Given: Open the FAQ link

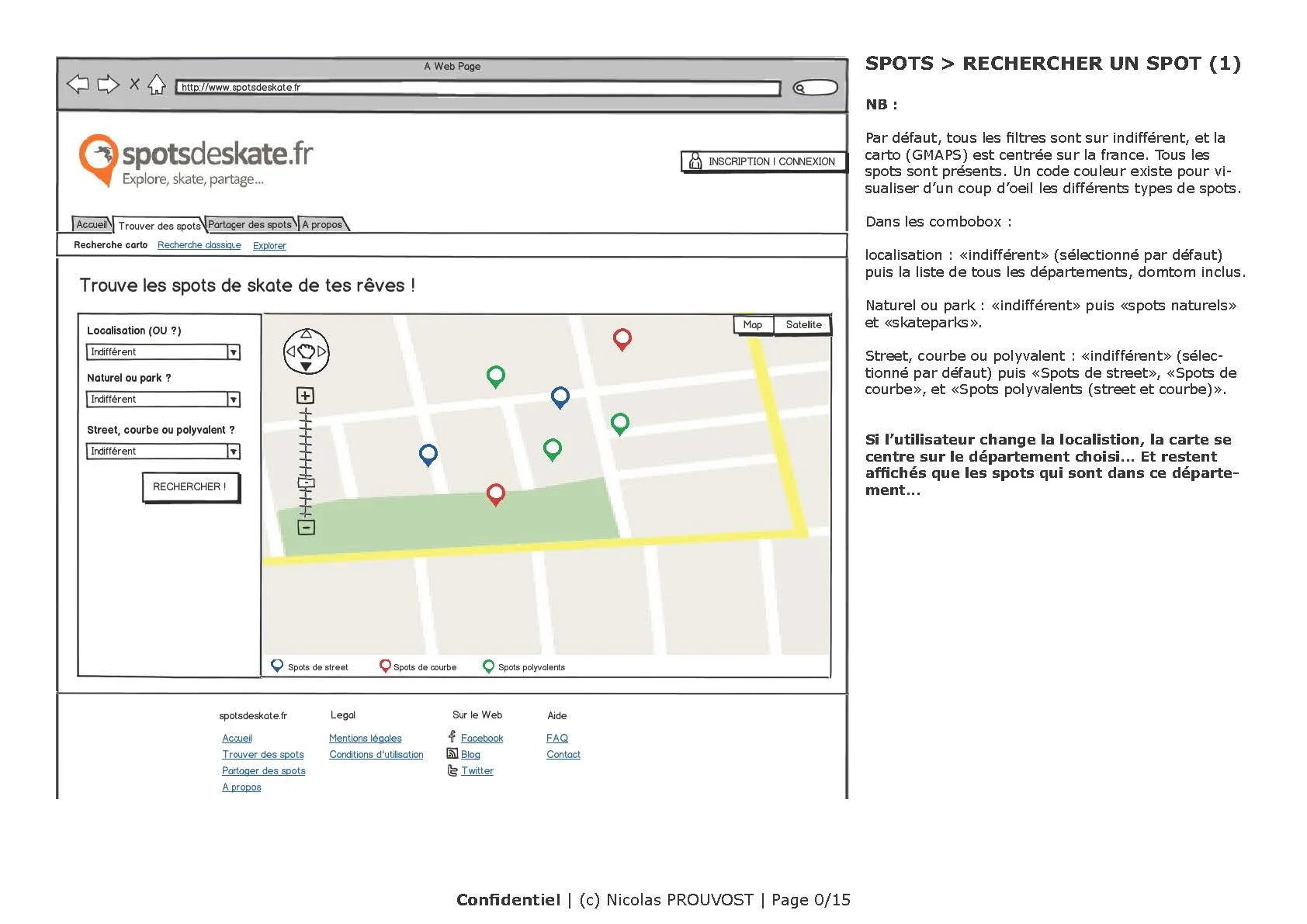Looking at the screenshot, I should tap(557, 739).
